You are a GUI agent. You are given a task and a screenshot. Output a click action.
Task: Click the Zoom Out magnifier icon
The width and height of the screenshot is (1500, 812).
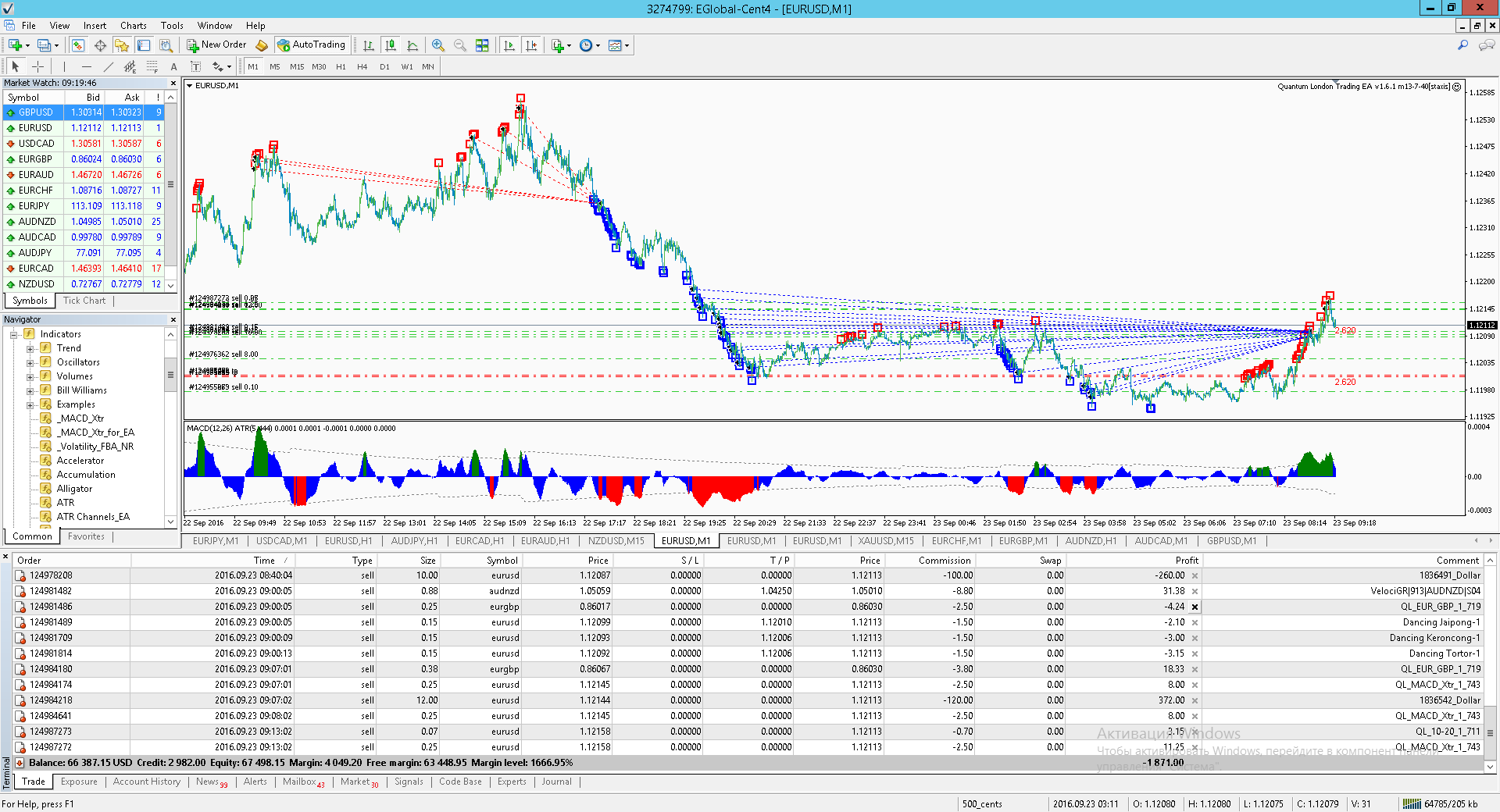tap(460, 45)
